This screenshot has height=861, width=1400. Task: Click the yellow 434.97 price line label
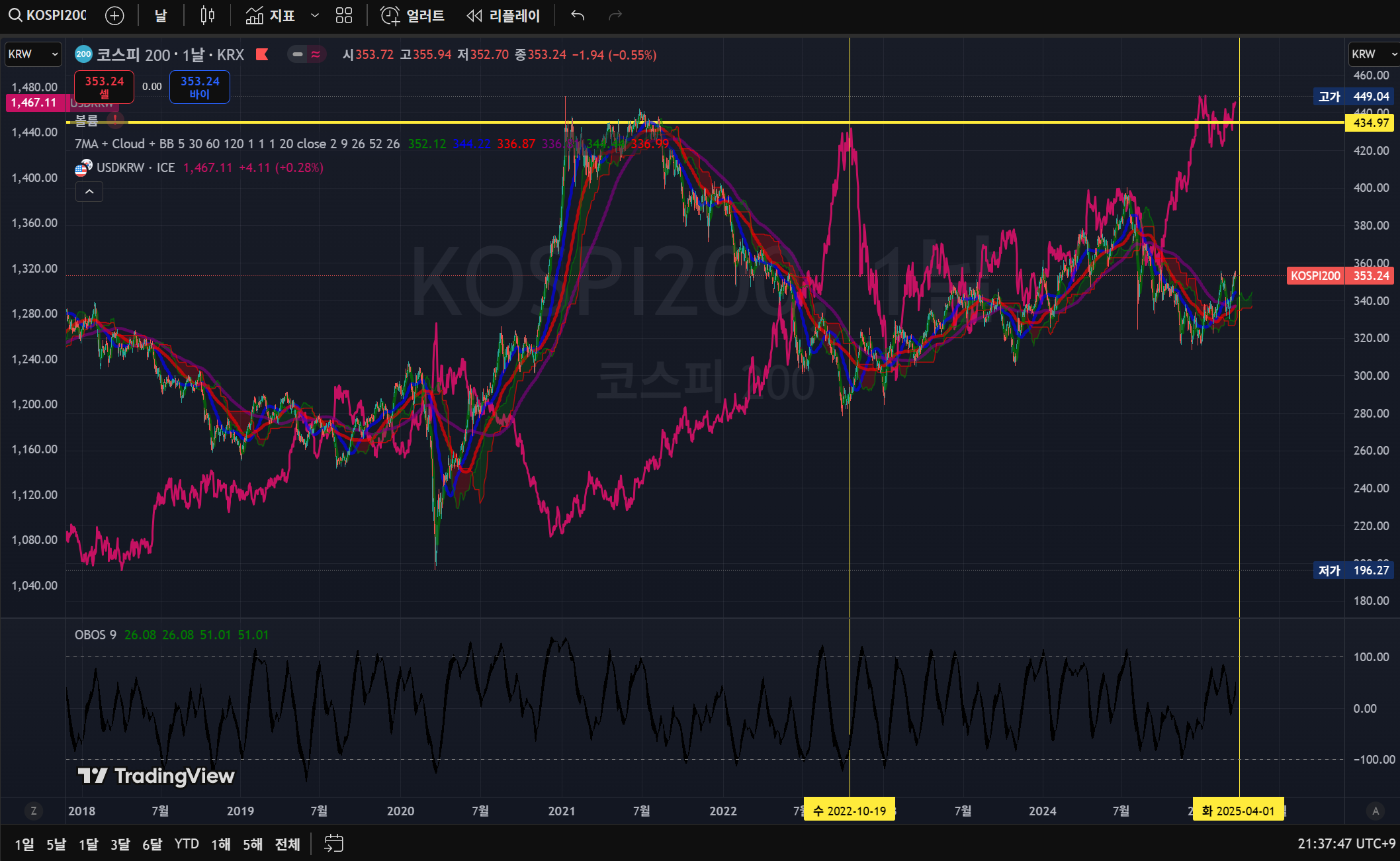pos(1370,122)
